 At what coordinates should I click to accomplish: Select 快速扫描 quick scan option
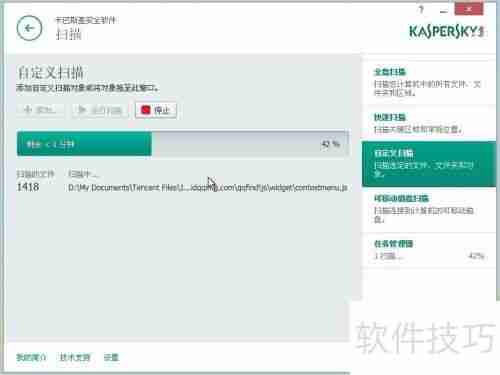tap(428, 123)
